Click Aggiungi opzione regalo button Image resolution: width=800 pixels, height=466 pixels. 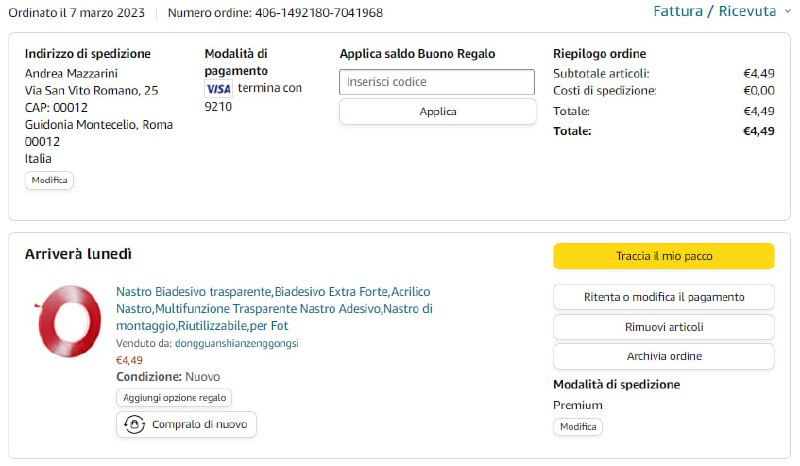pos(174,398)
